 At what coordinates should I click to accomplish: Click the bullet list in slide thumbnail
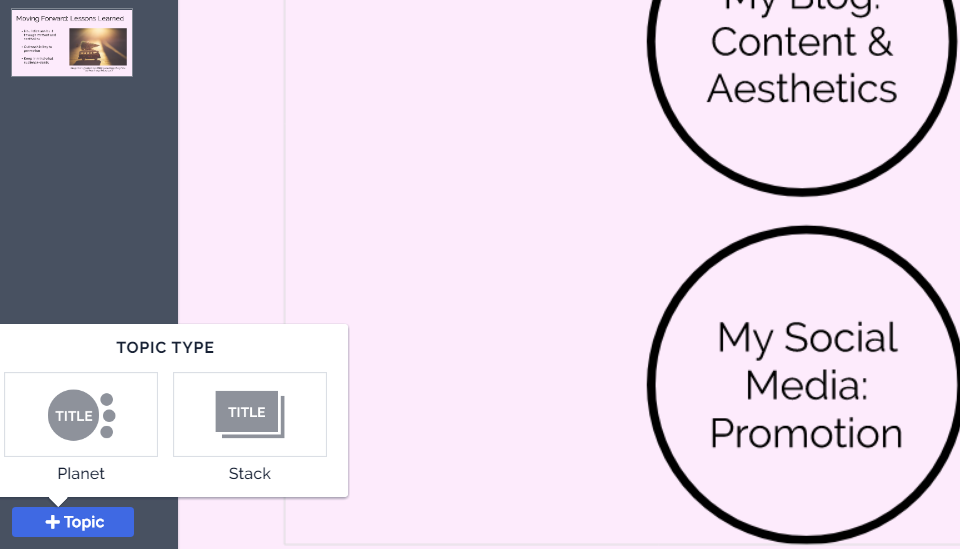pyautogui.click(x=41, y=45)
